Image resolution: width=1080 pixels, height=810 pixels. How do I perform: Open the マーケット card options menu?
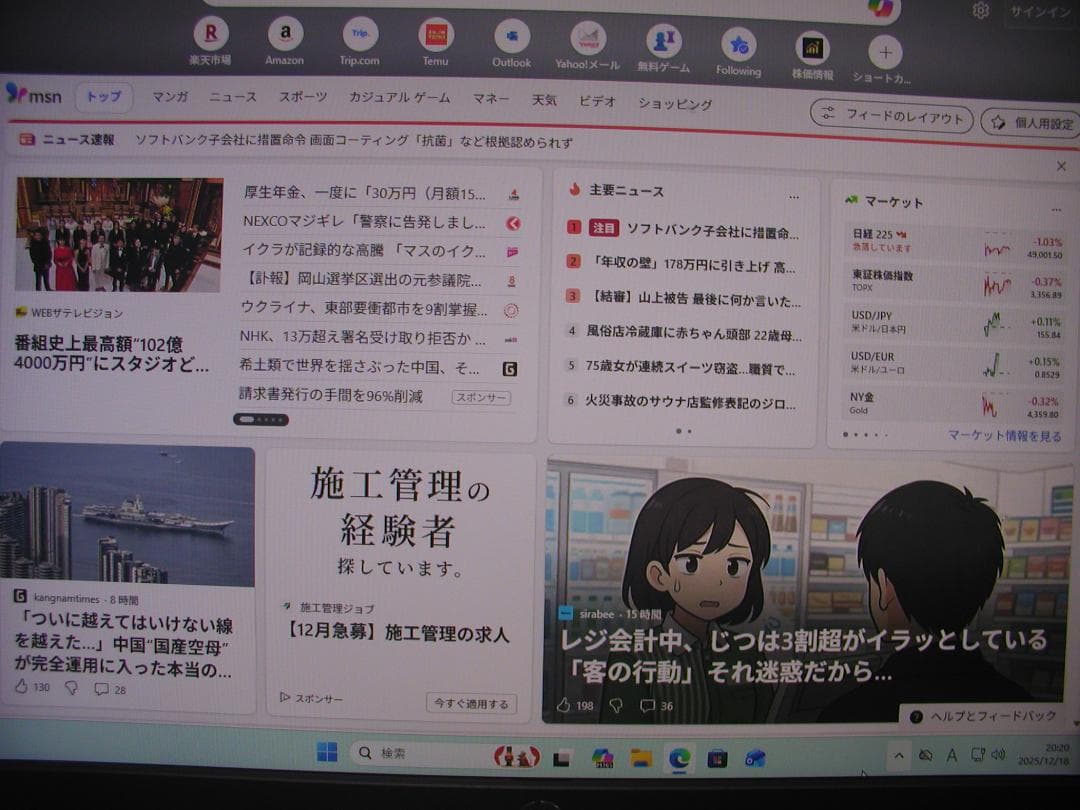1055,209
